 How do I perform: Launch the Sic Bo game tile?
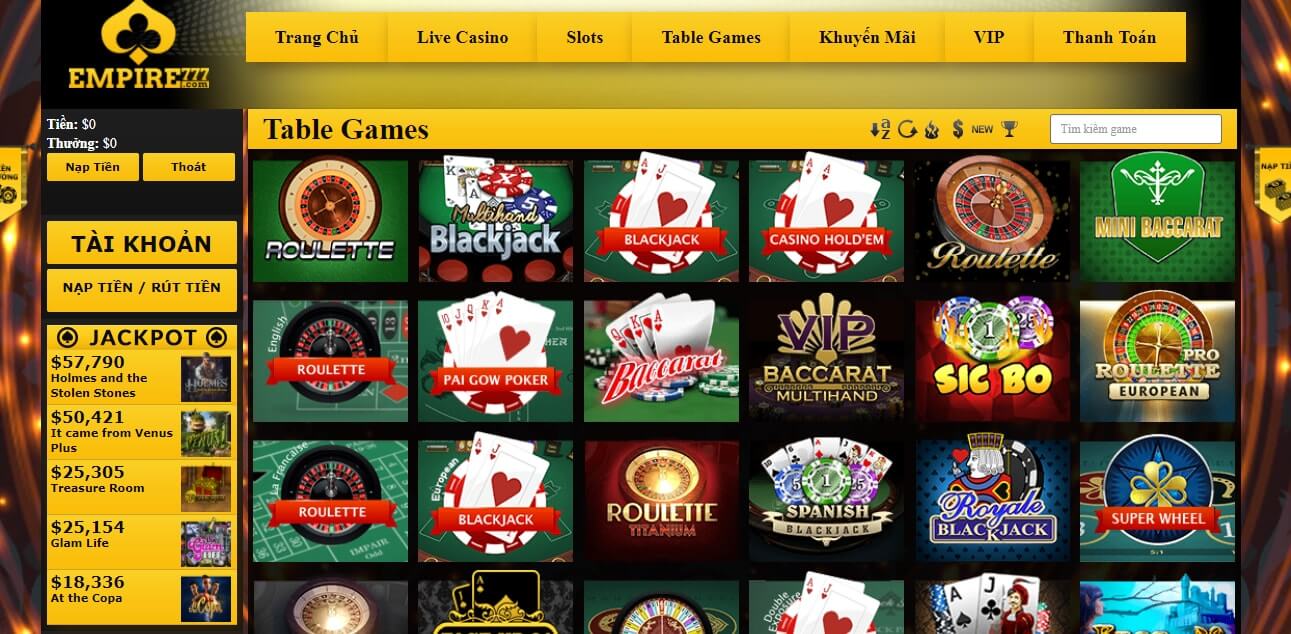[992, 361]
